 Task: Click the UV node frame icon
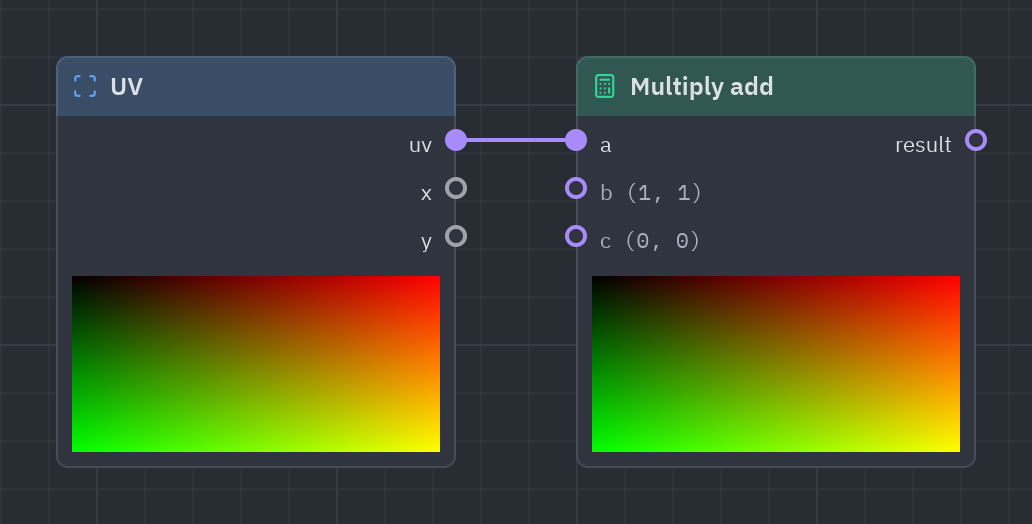(x=85, y=86)
